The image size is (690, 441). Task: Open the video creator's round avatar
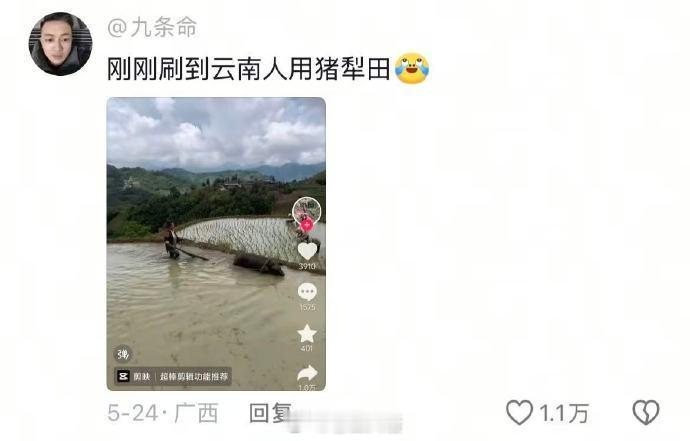point(307,210)
